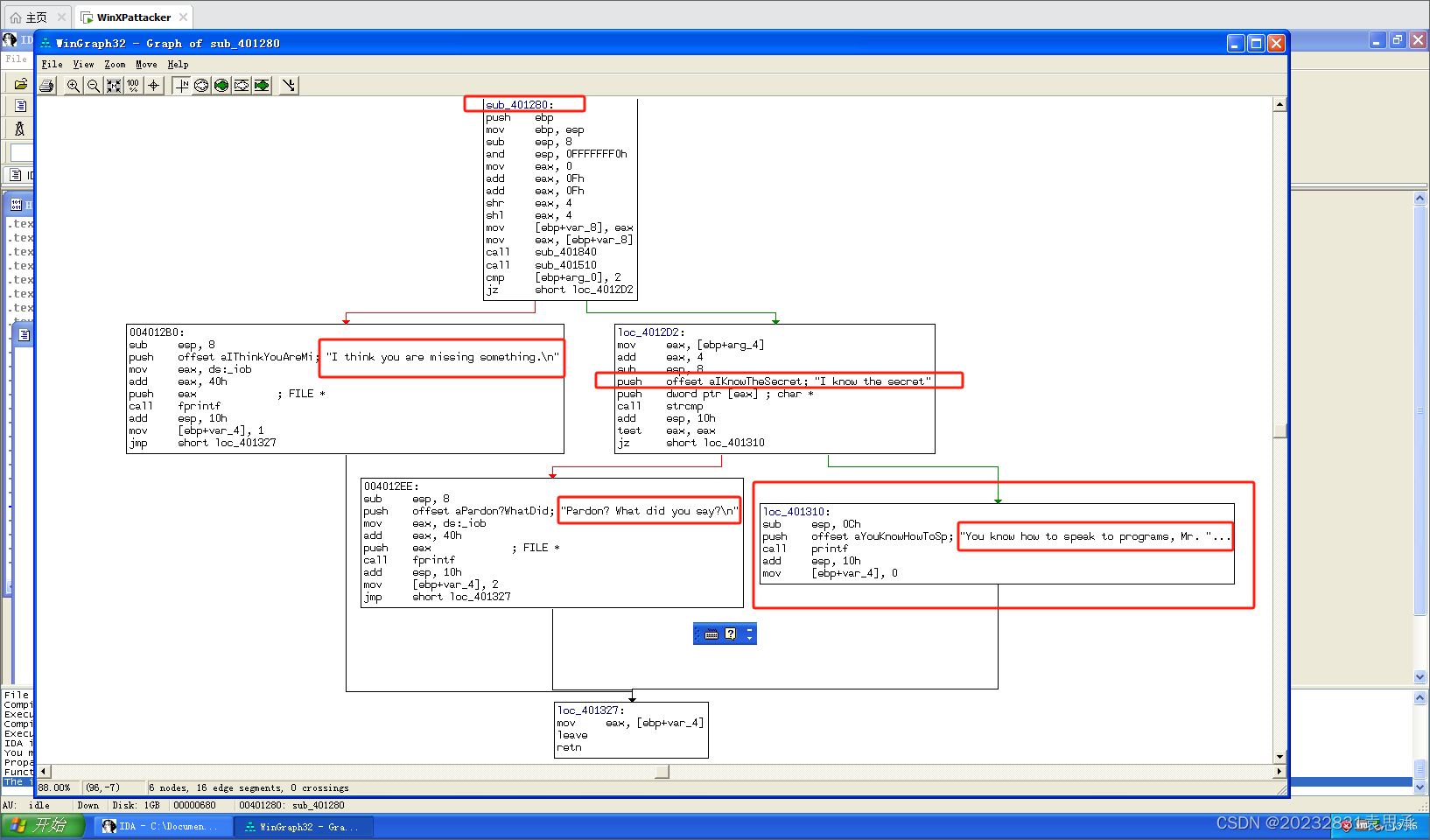Close the WinXPattacker tab
The image size is (1430, 840).
coord(183,17)
